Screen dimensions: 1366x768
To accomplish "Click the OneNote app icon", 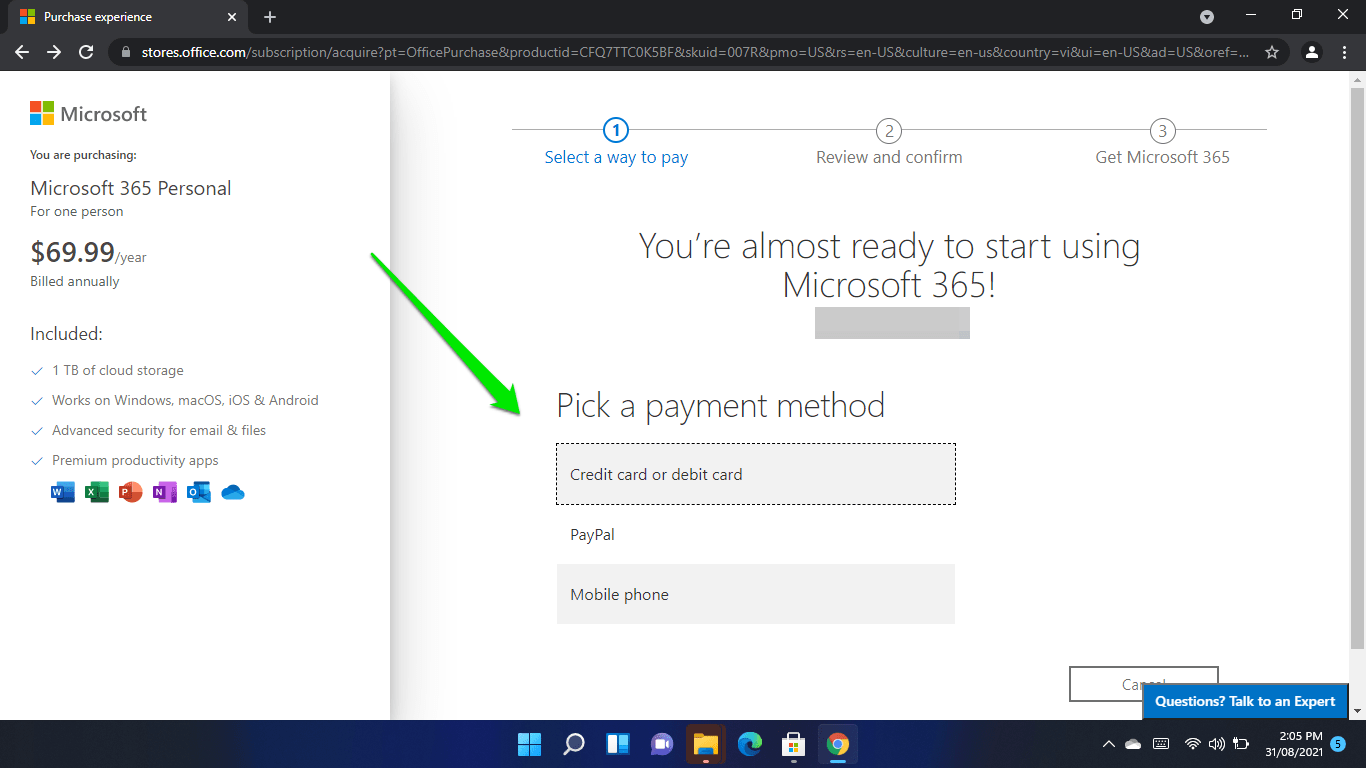I will click(x=165, y=492).
